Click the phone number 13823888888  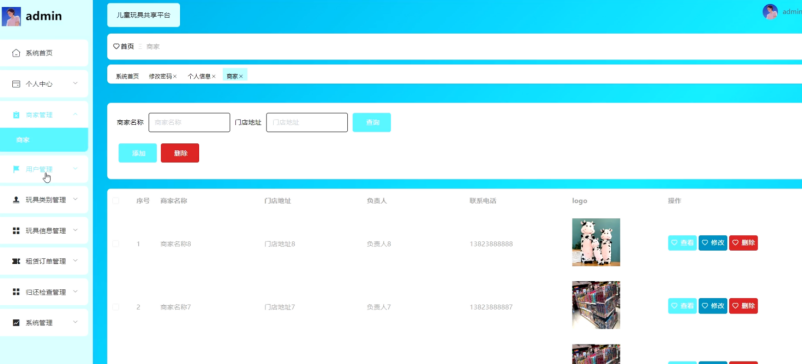491,244
